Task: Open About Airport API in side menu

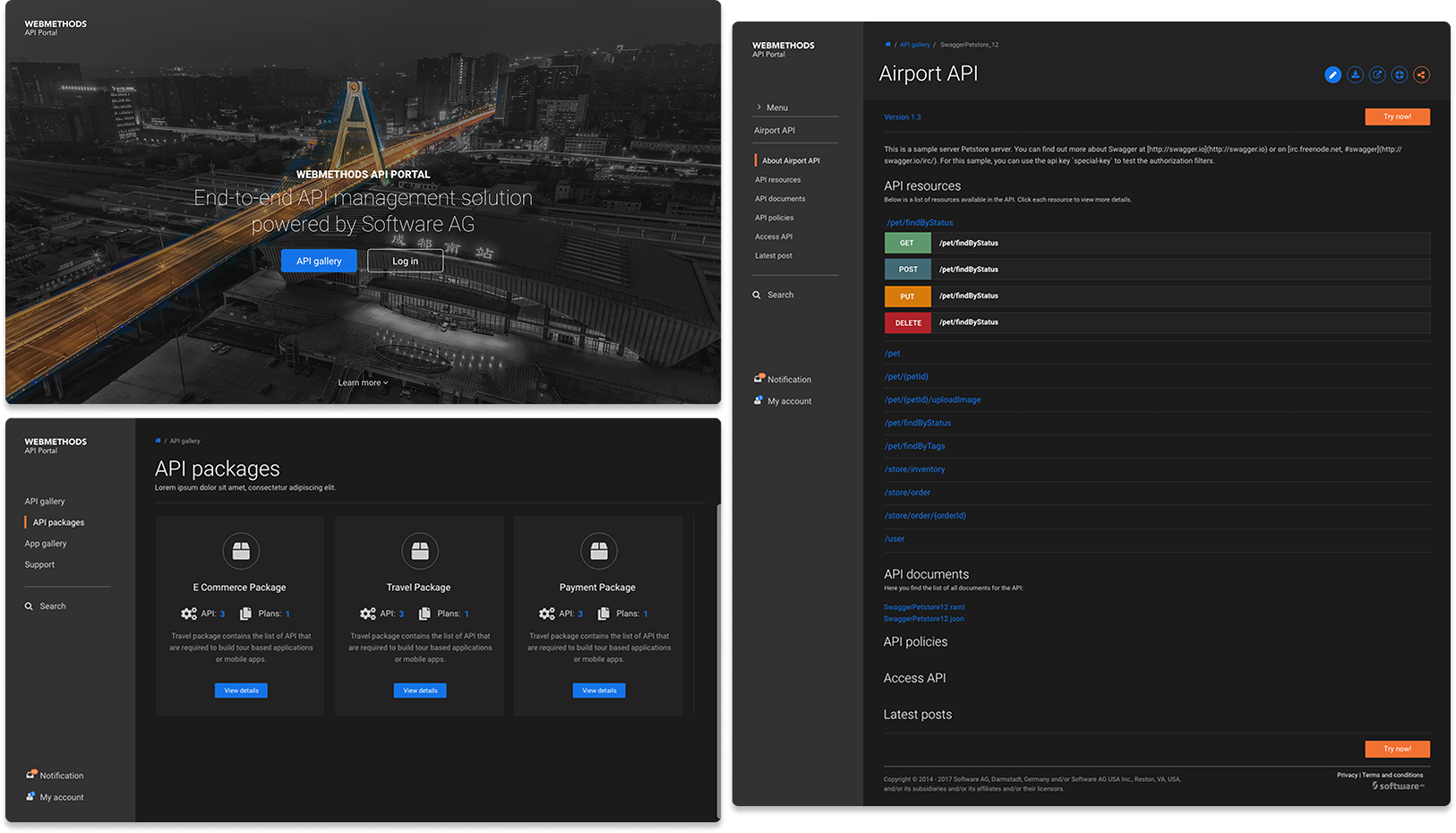Action: point(791,161)
